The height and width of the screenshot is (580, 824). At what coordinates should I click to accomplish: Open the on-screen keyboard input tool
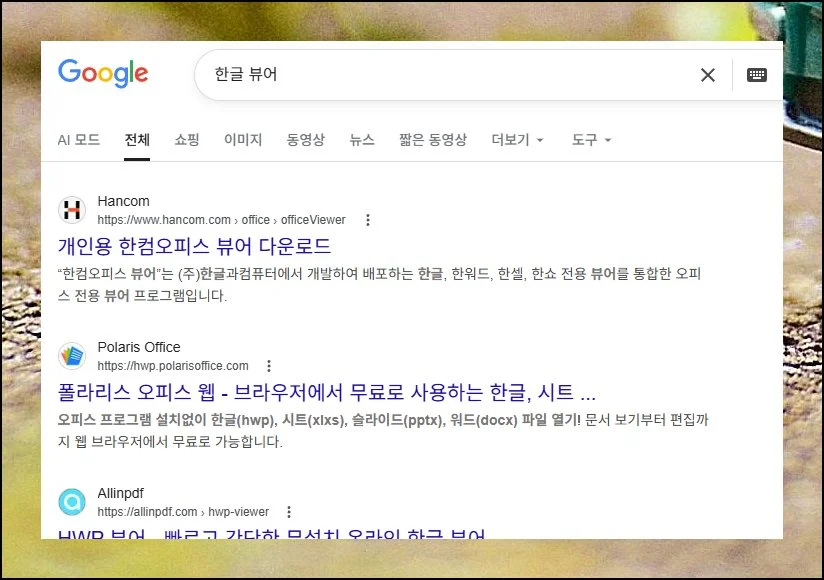tap(757, 75)
